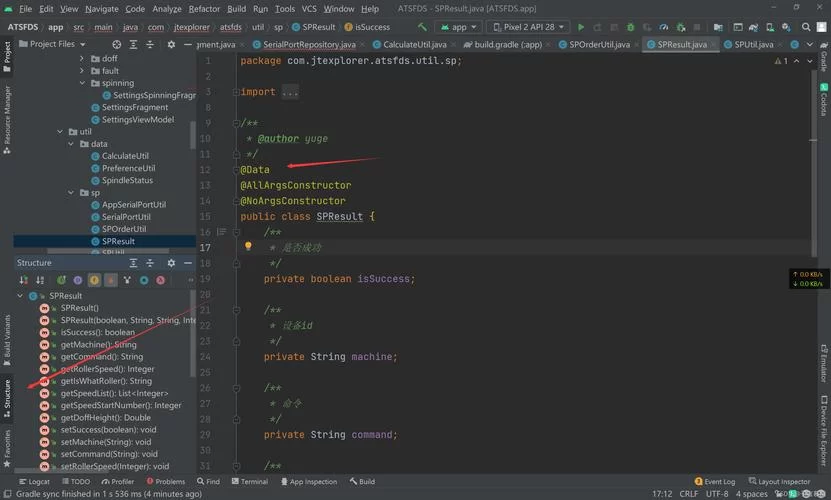Viewport: 831px width, 500px height.
Task: Toggle the purple circle filter in Structure toolbar
Action: pos(78,280)
